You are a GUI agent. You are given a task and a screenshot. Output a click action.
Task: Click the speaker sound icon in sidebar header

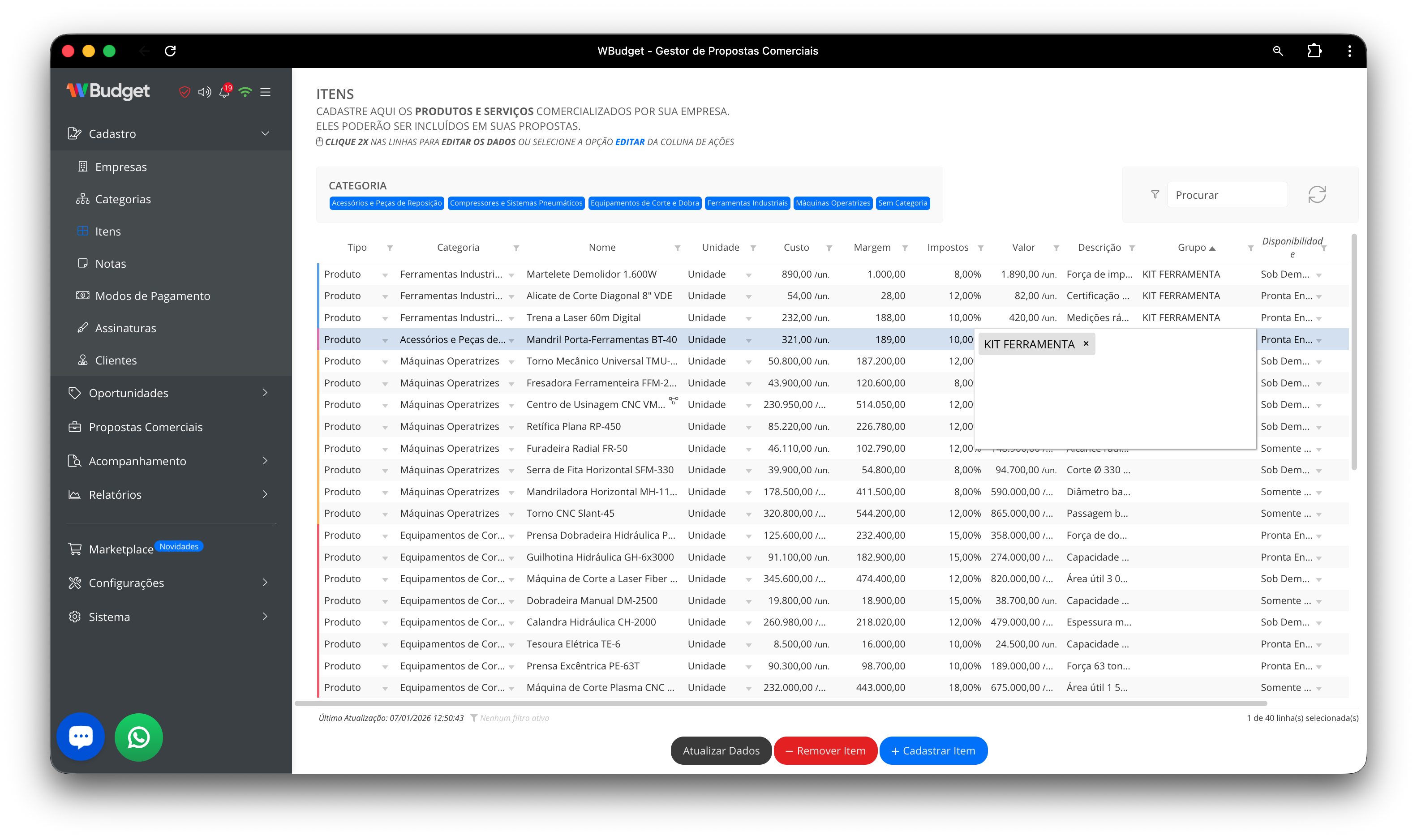204,92
